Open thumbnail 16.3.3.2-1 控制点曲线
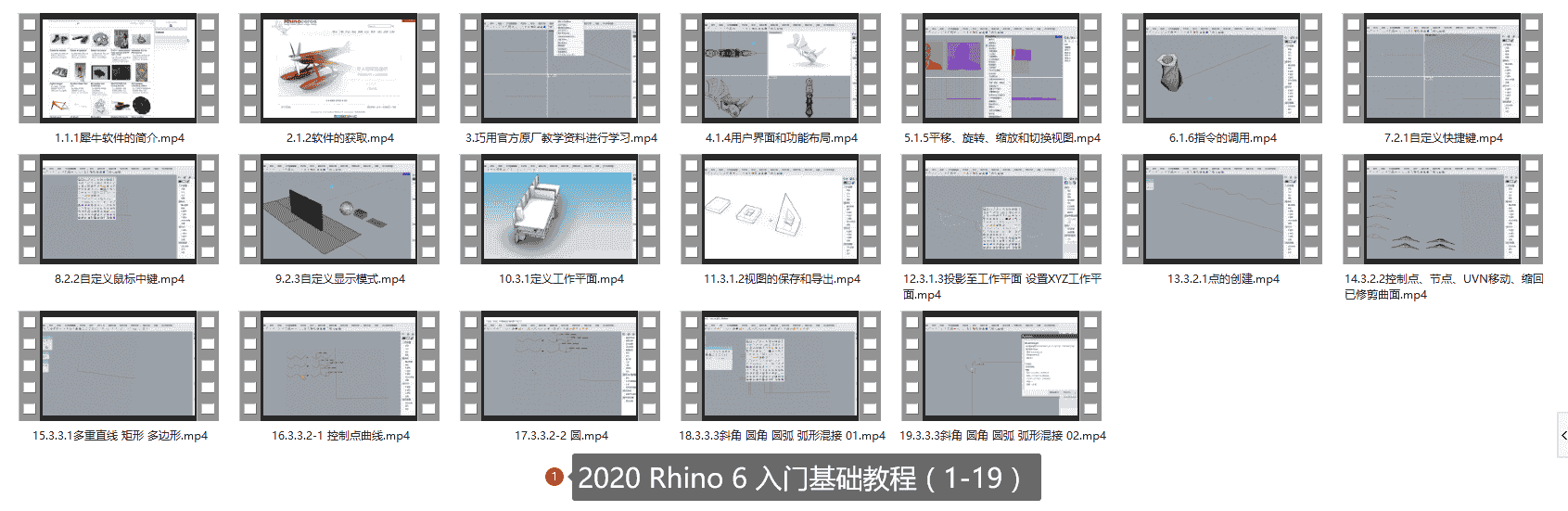The image size is (1568, 511). [x=339, y=366]
